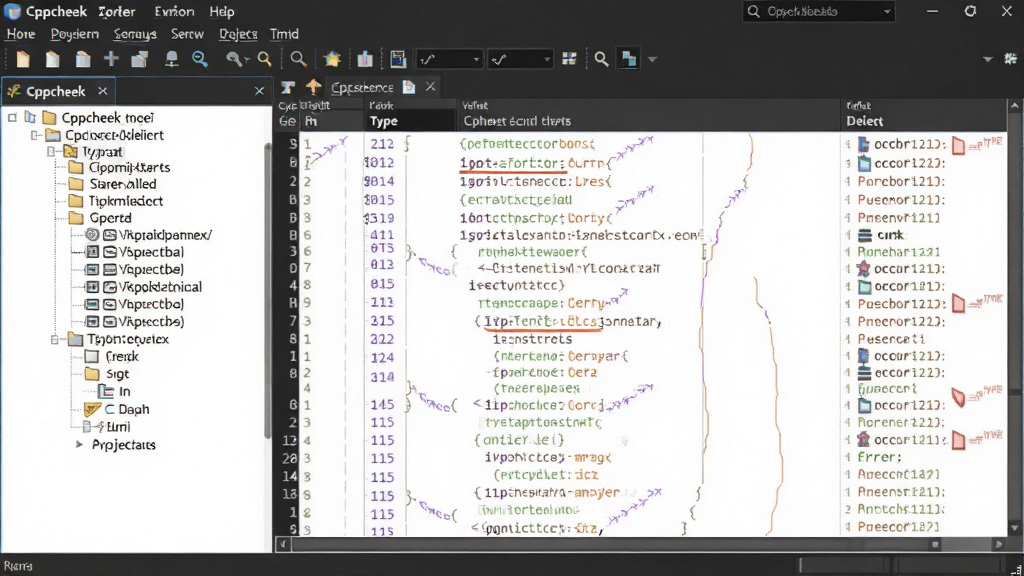Open the Help menu

click(x=221, y=12)
